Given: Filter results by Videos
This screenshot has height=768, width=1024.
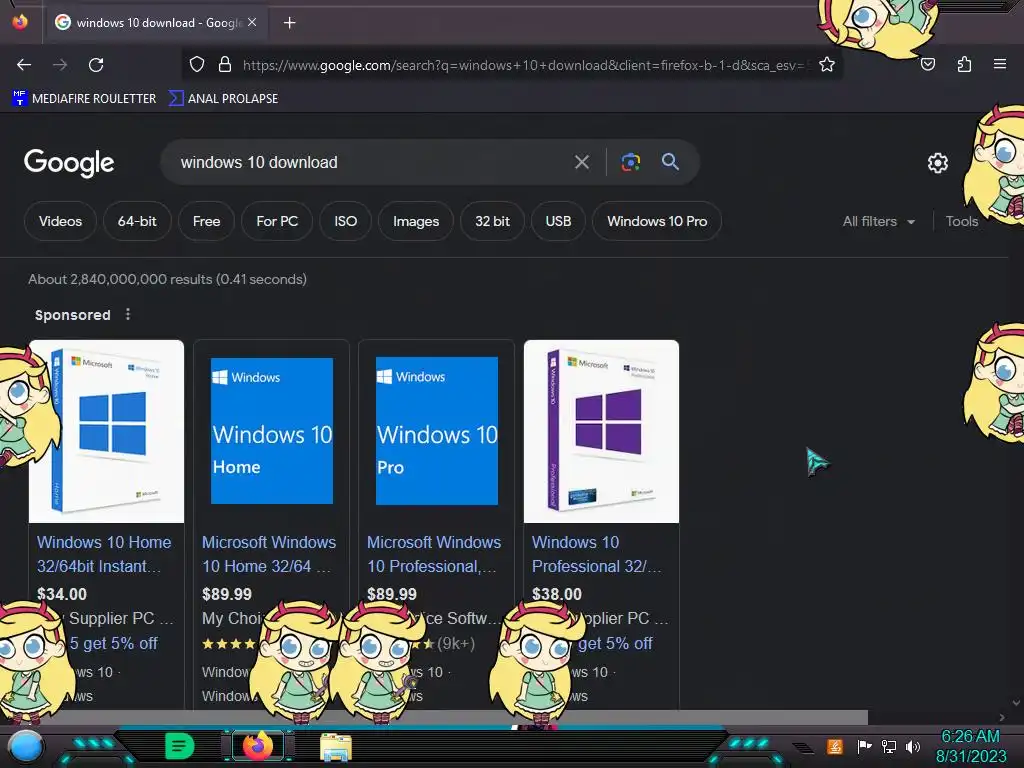Looking at the screenshot, I should 60,221.
